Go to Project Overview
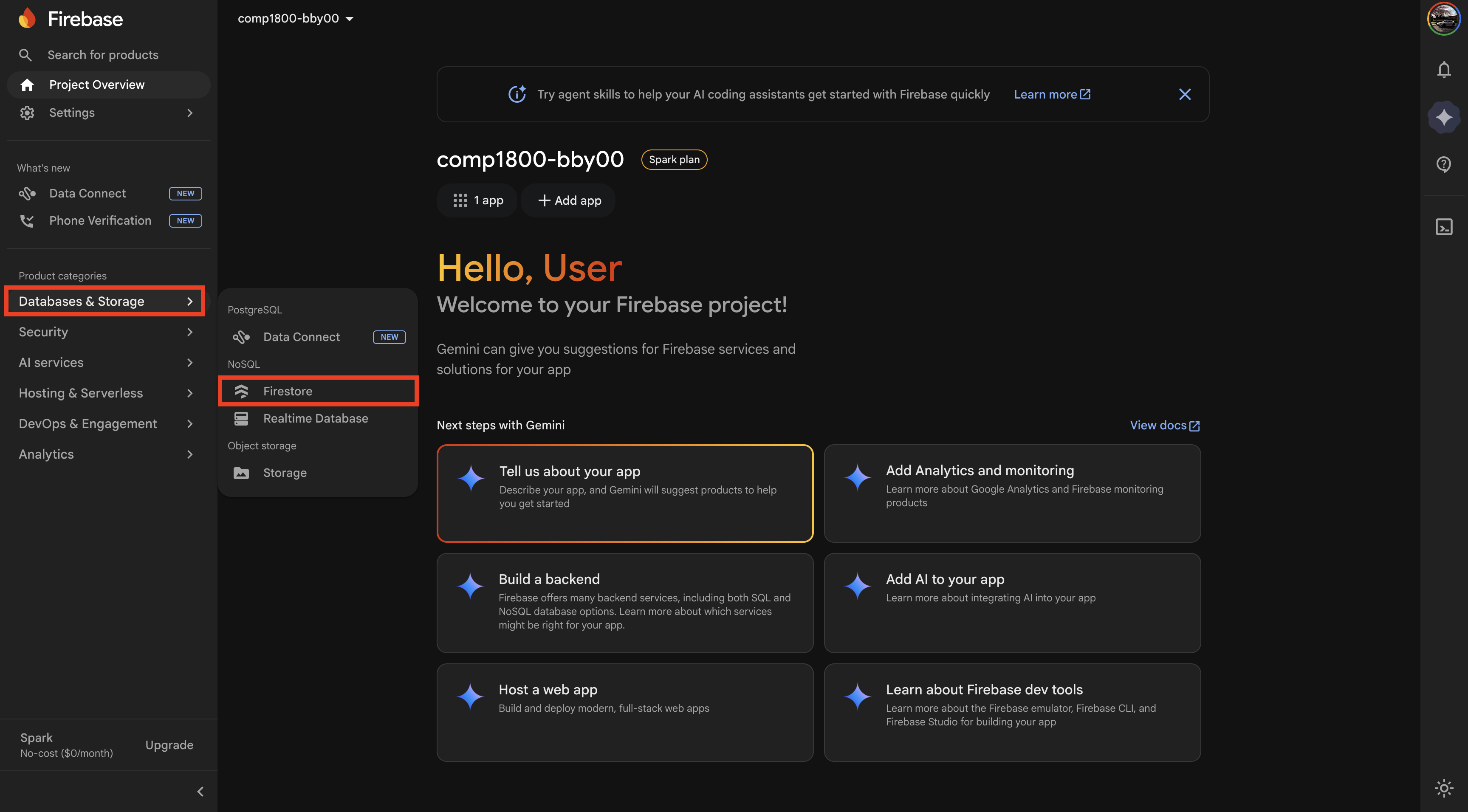The image size is (1468, 812). coord(96,85)
